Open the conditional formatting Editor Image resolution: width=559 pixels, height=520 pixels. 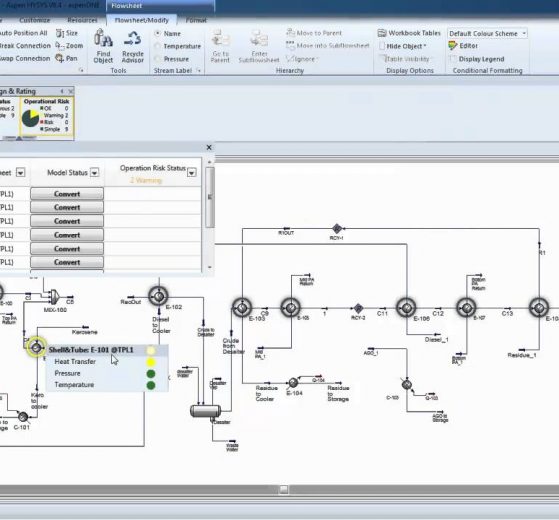(x=463, y=46)
